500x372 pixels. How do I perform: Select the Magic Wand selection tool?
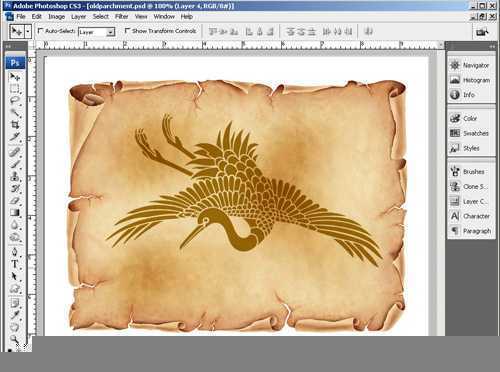pos(15,112)
